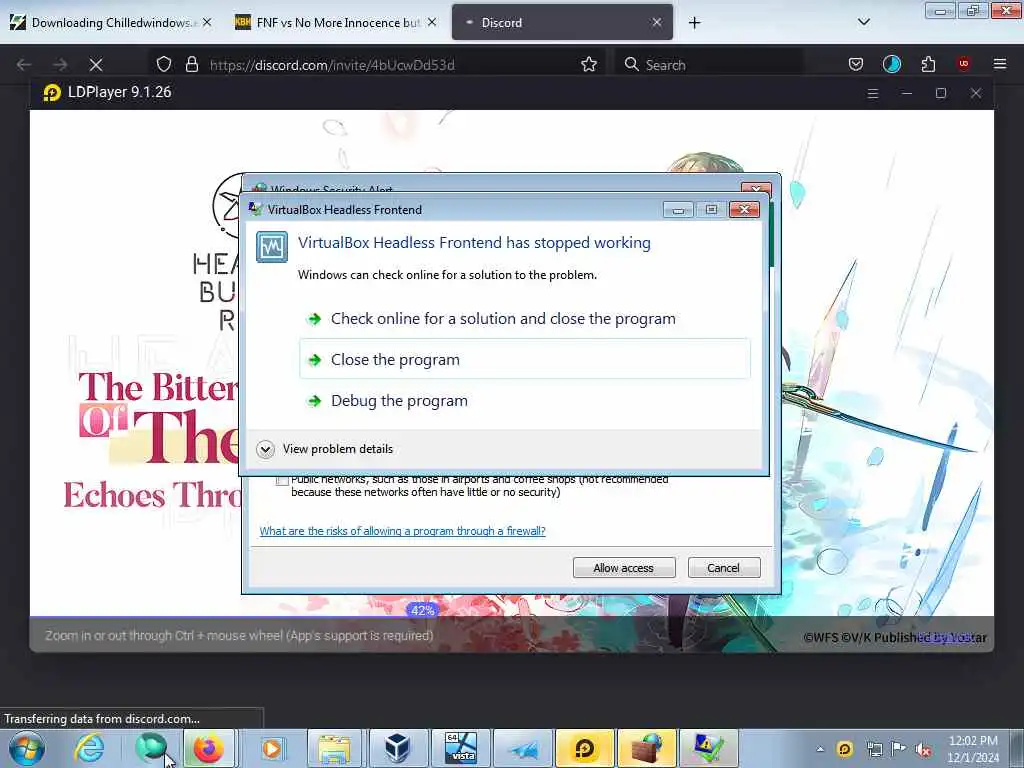Expand View problem details
1024x768 pixels.
pyautogui.click(x=325, y=449)
